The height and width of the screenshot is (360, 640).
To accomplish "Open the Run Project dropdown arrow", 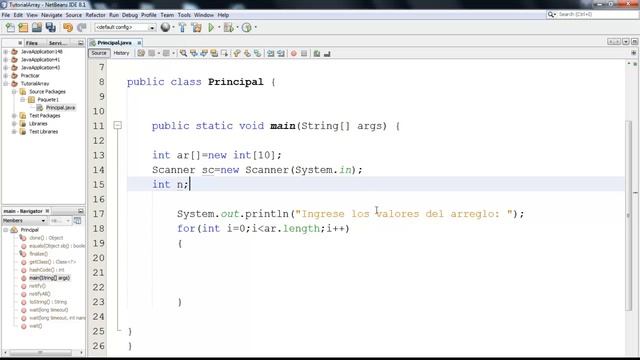I will [219, 27].
